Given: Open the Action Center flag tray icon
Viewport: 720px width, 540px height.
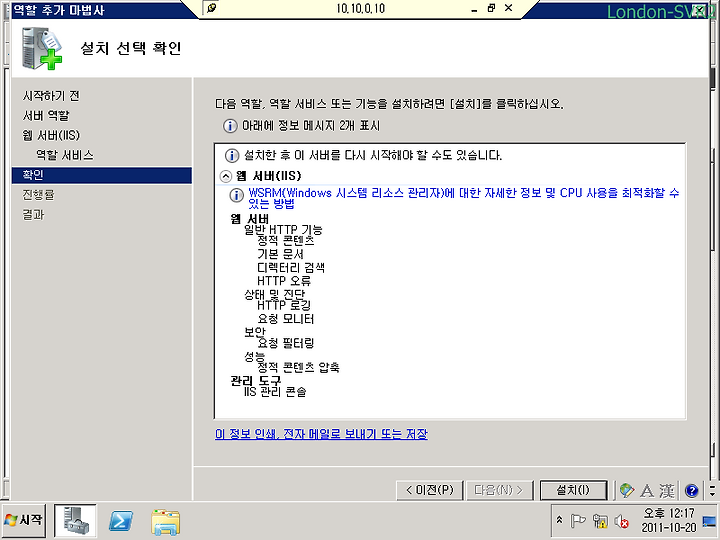Looking at the screenshot, I should 578,521.
